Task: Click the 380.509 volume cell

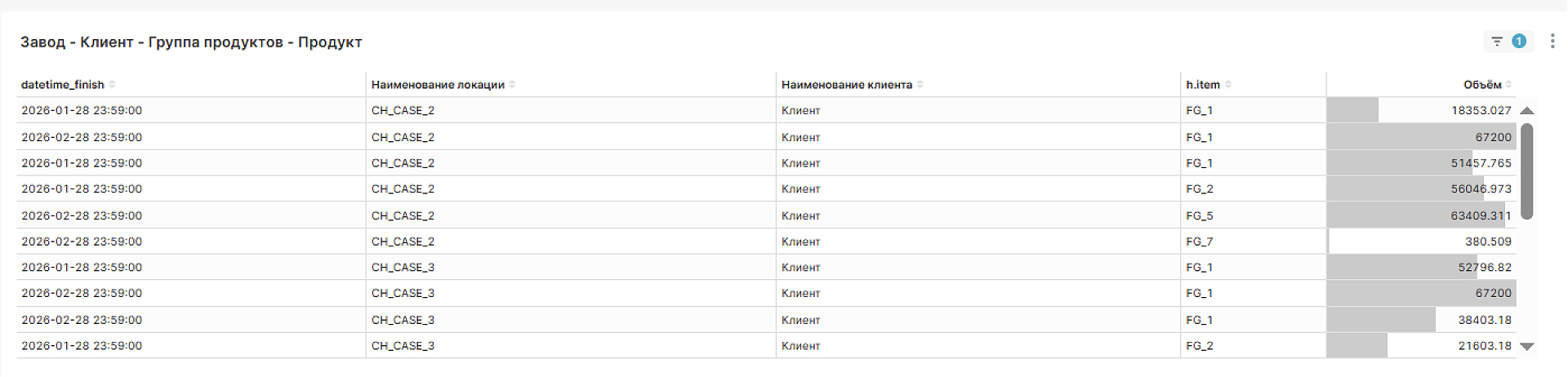Action: (x=1487, y=242)
